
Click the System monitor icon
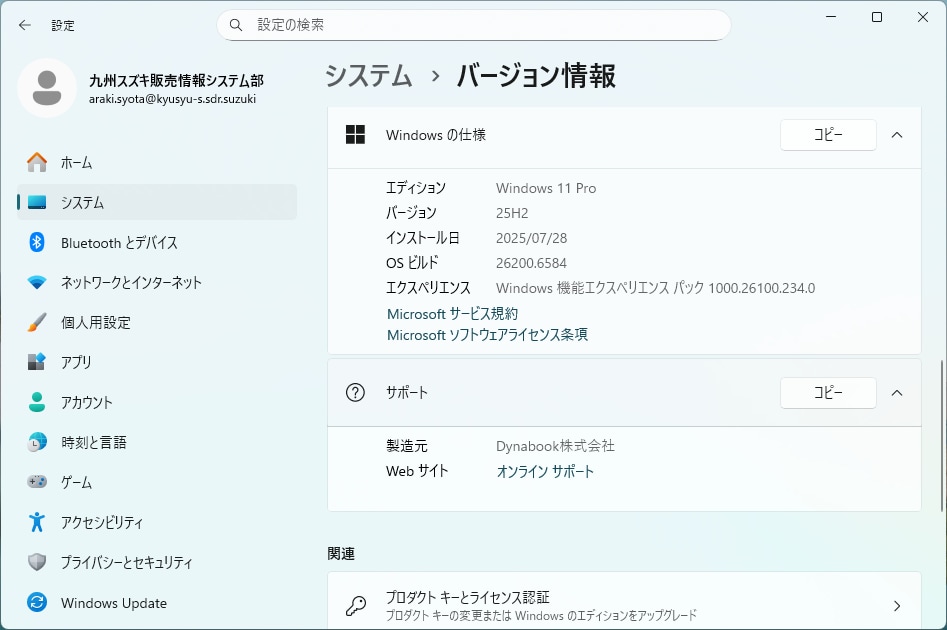pos(37,202)
